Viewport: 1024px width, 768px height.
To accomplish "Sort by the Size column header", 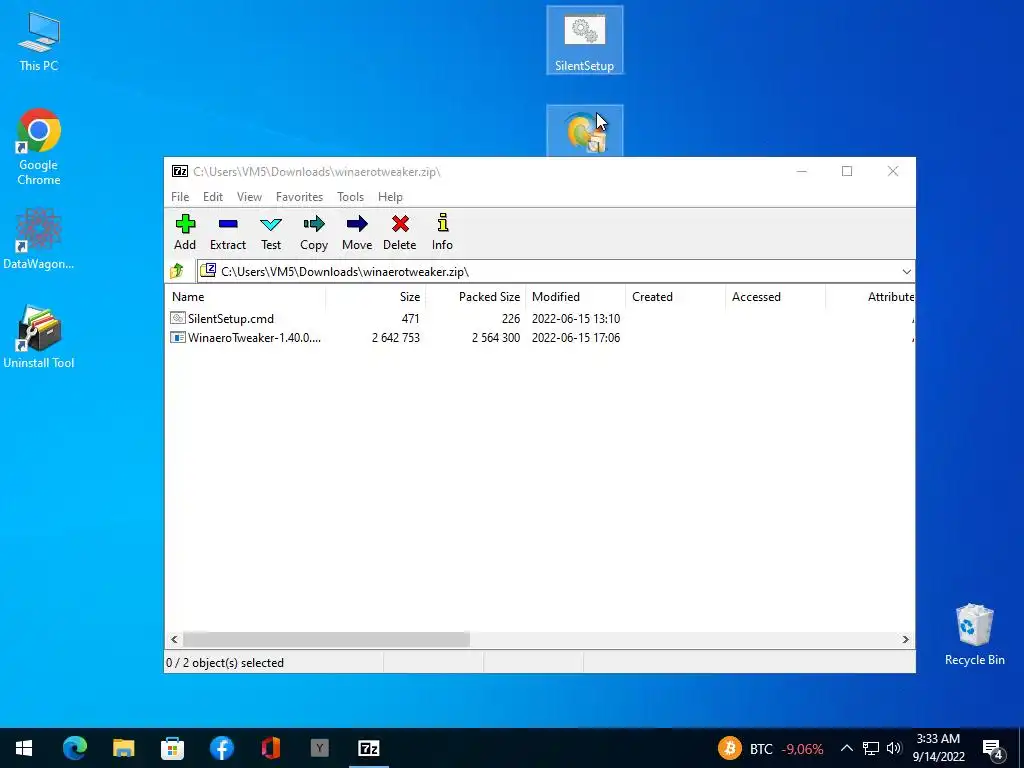I will click(x=376, y=296).
